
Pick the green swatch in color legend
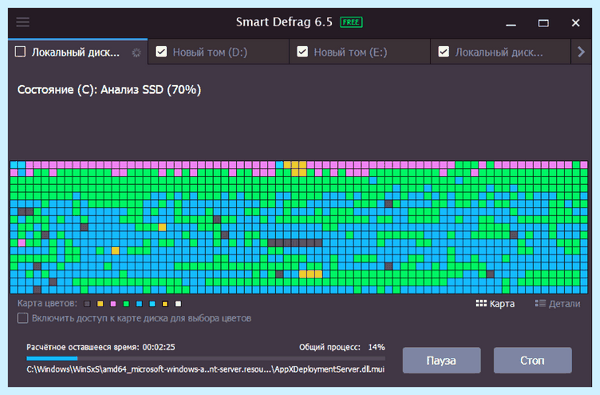point(126,304)
